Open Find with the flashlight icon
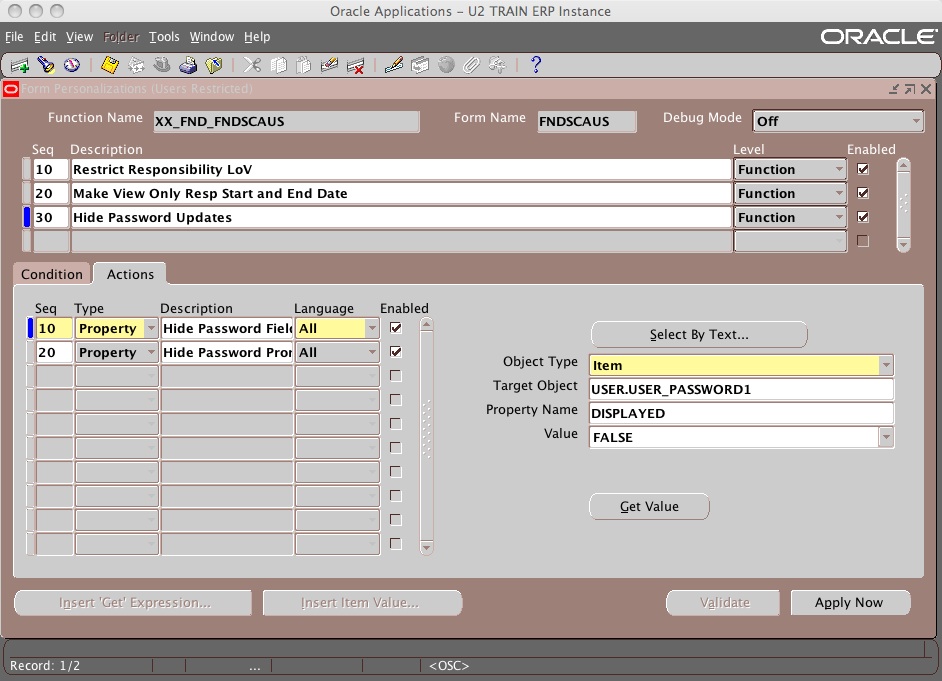The height and width of the screenshot is (681, 942). point(46,65)
